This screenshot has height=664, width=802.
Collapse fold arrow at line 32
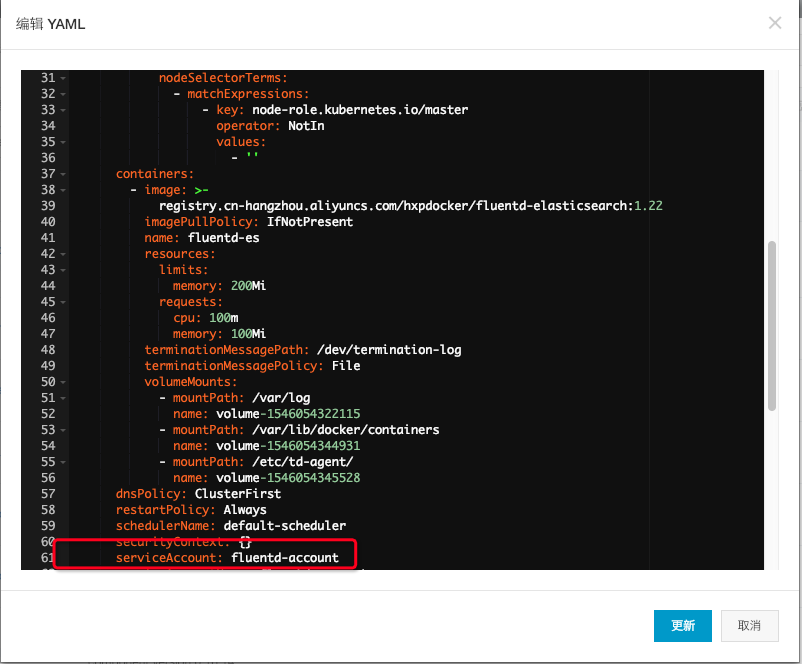point(63,94)
